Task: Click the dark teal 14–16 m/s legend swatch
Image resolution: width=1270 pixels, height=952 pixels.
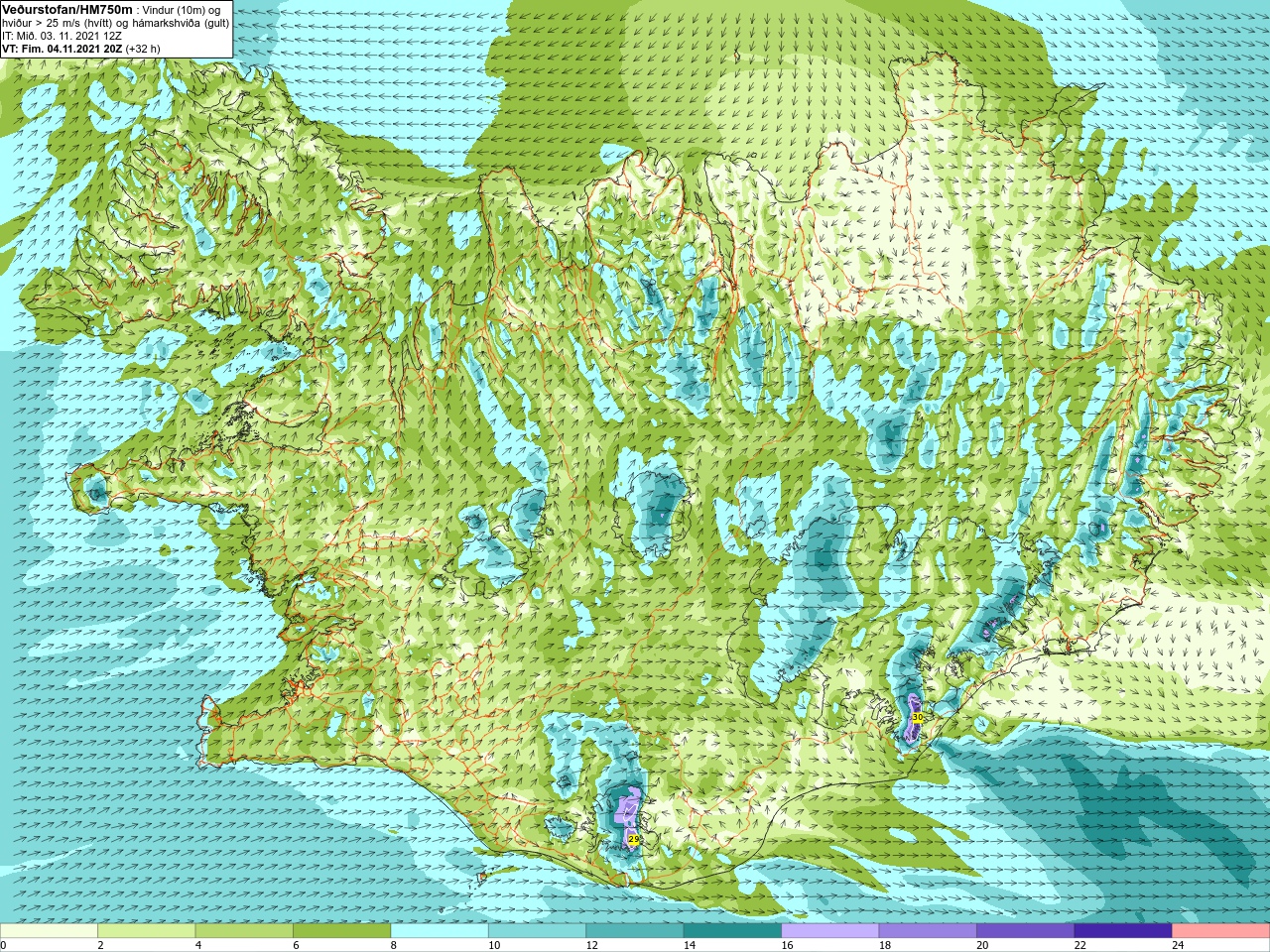Action: pos(733,931)
